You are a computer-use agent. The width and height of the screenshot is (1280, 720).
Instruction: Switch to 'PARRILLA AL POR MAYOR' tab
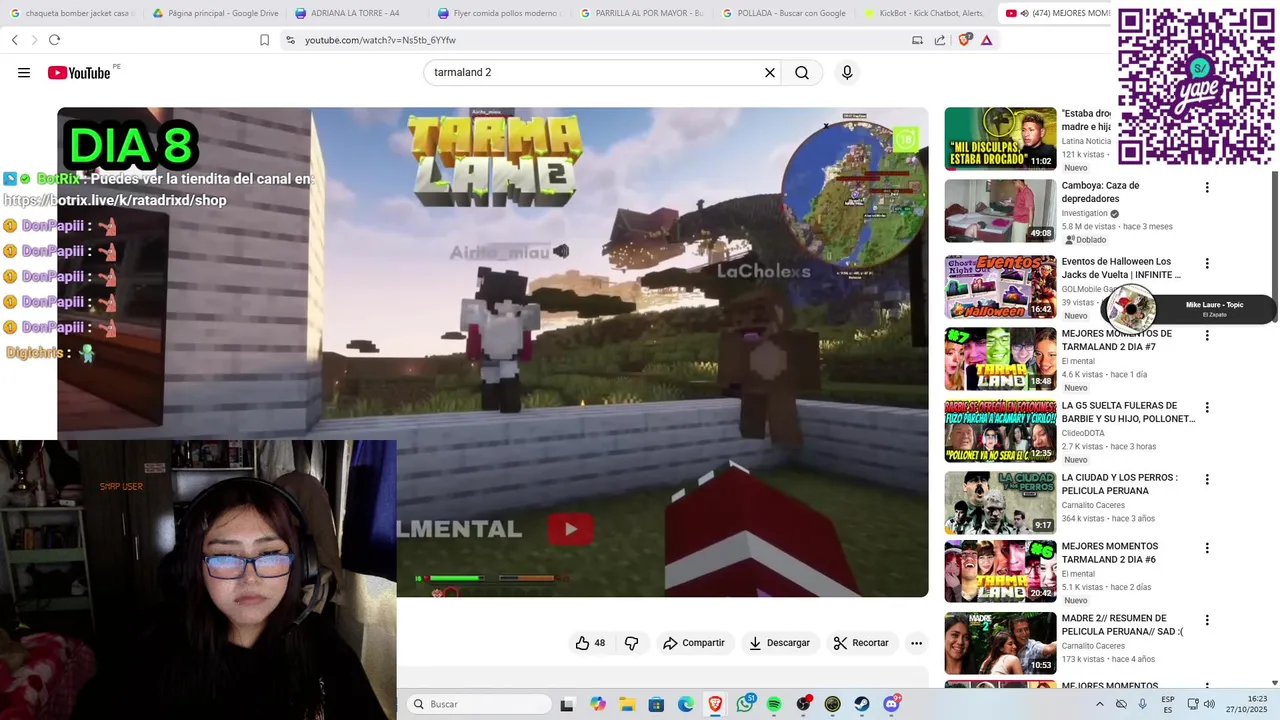(641, 13)
